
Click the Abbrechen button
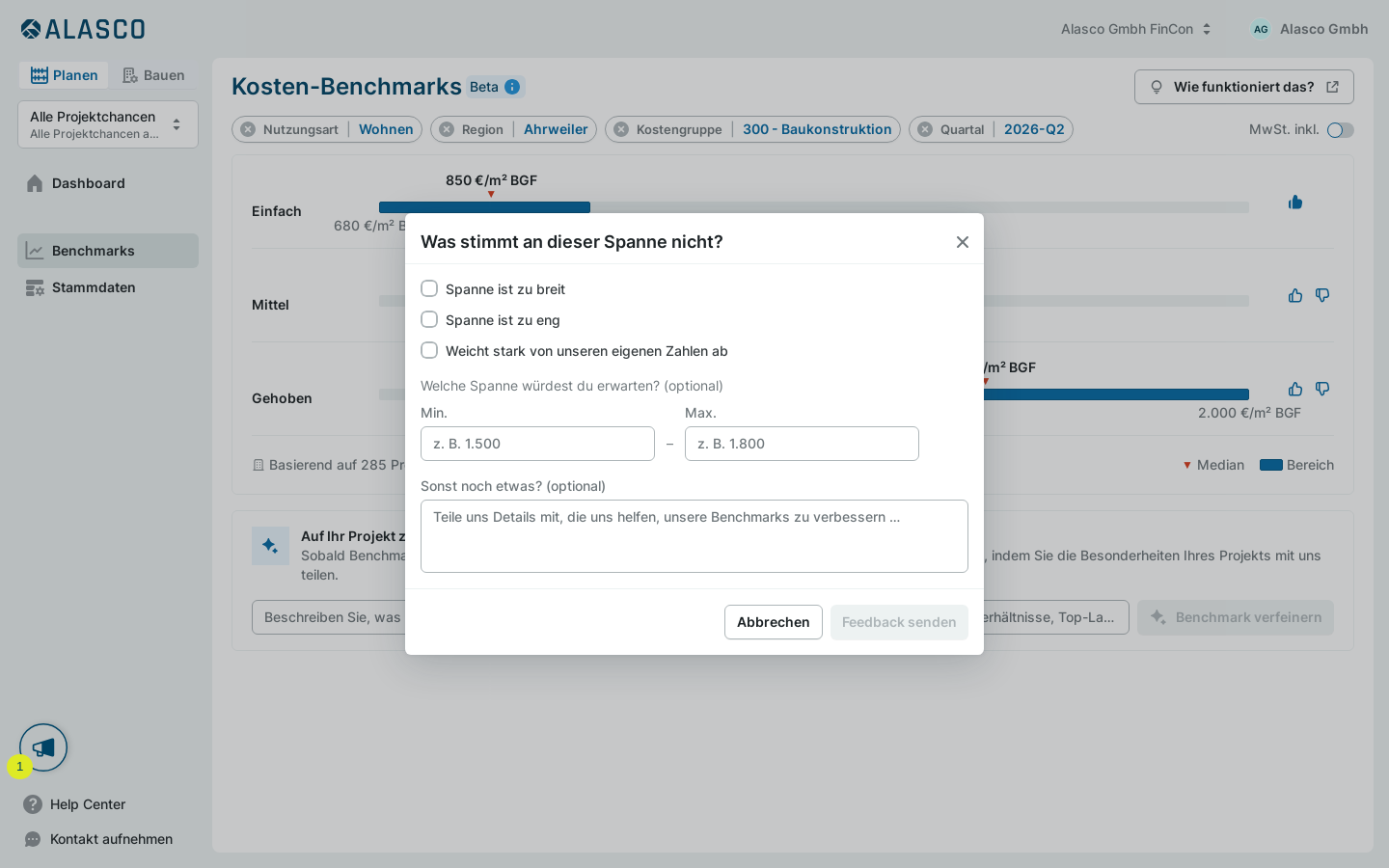[774, 622]
